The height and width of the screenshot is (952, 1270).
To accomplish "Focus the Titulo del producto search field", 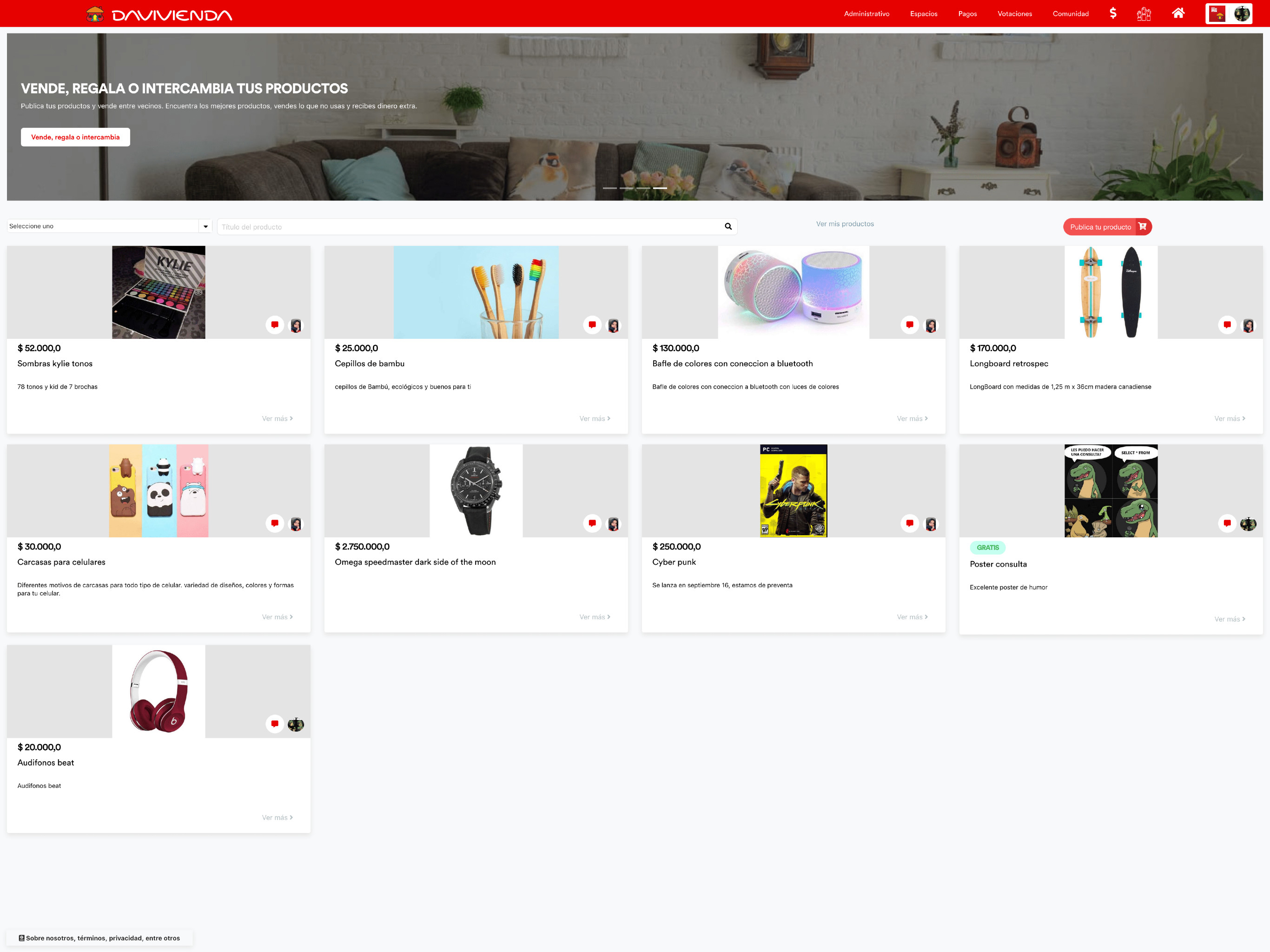I will pyautogui.click(x=471, y=227).
